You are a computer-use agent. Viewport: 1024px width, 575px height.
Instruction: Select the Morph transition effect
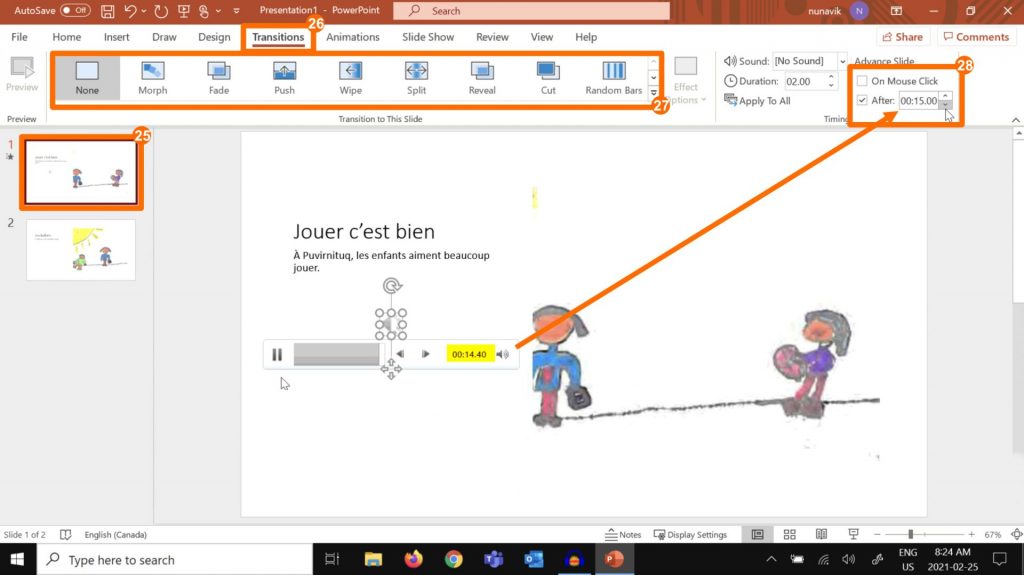(x=152, y=77)
